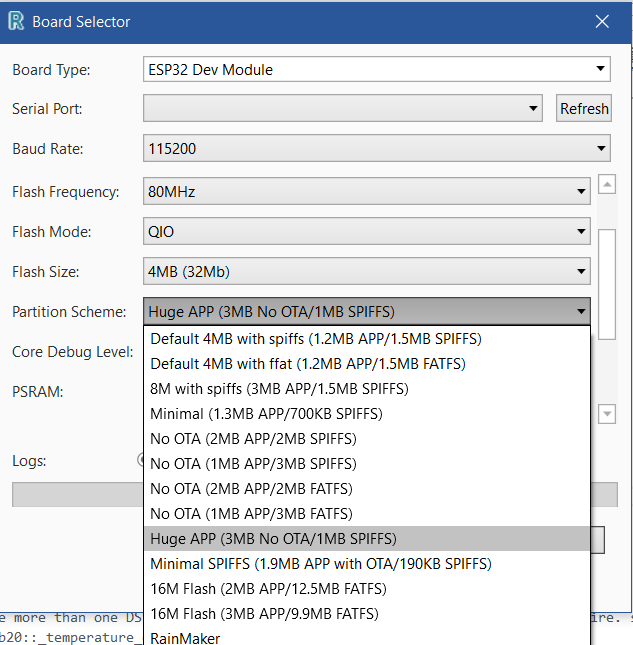Select No OTA (2MB APP/2MB FATFS)
The height and width of the screenshot is (645, 633).
click(251, 488)
